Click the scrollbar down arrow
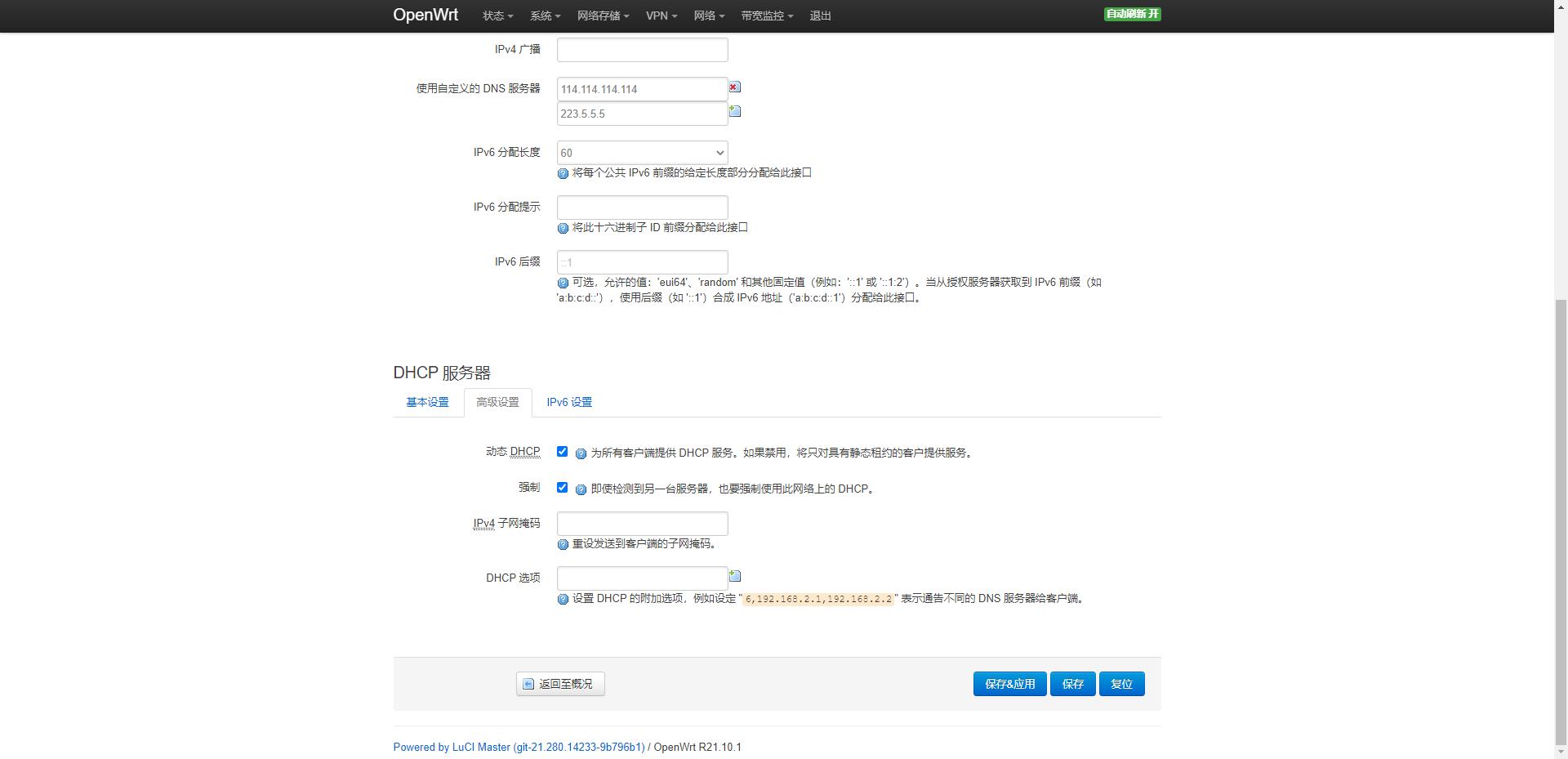Viewport: 1568px width, 759px height. 1561,752
